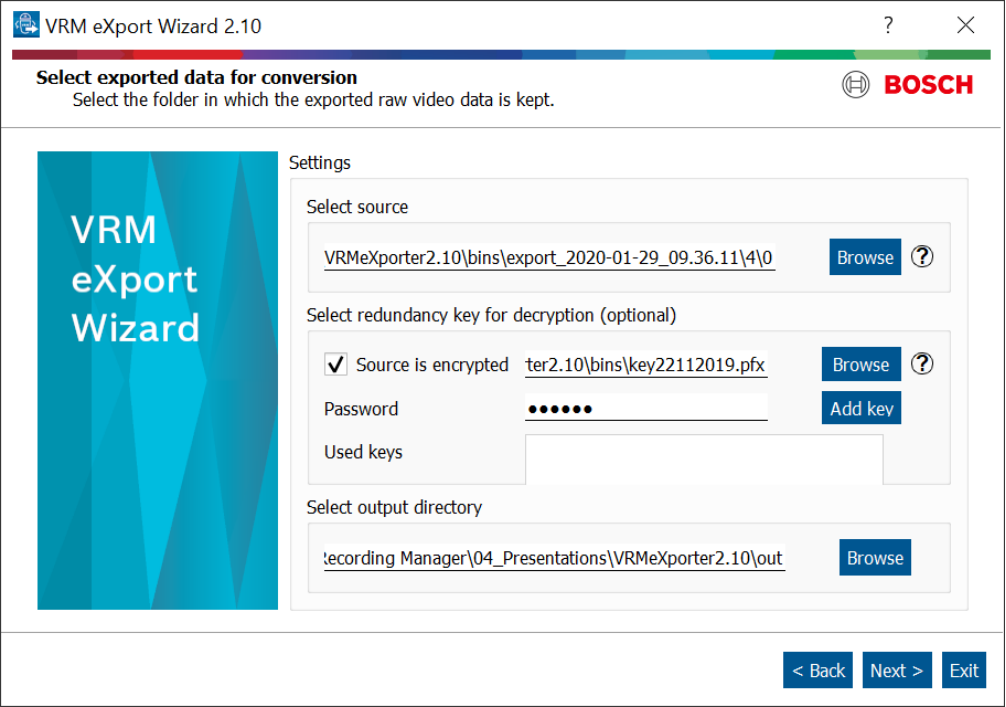Click the title bar question mark help button
Image resolution: width=1006 pixels, height=707 pixels.
pyautogui.click(x=888, y=25)
